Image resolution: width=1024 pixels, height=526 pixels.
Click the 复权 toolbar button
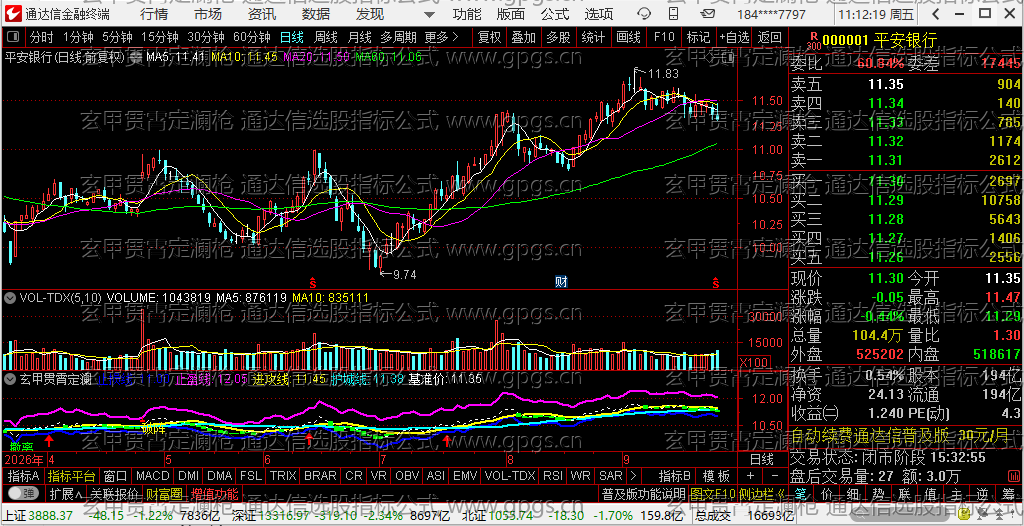(x=490, y=37)
